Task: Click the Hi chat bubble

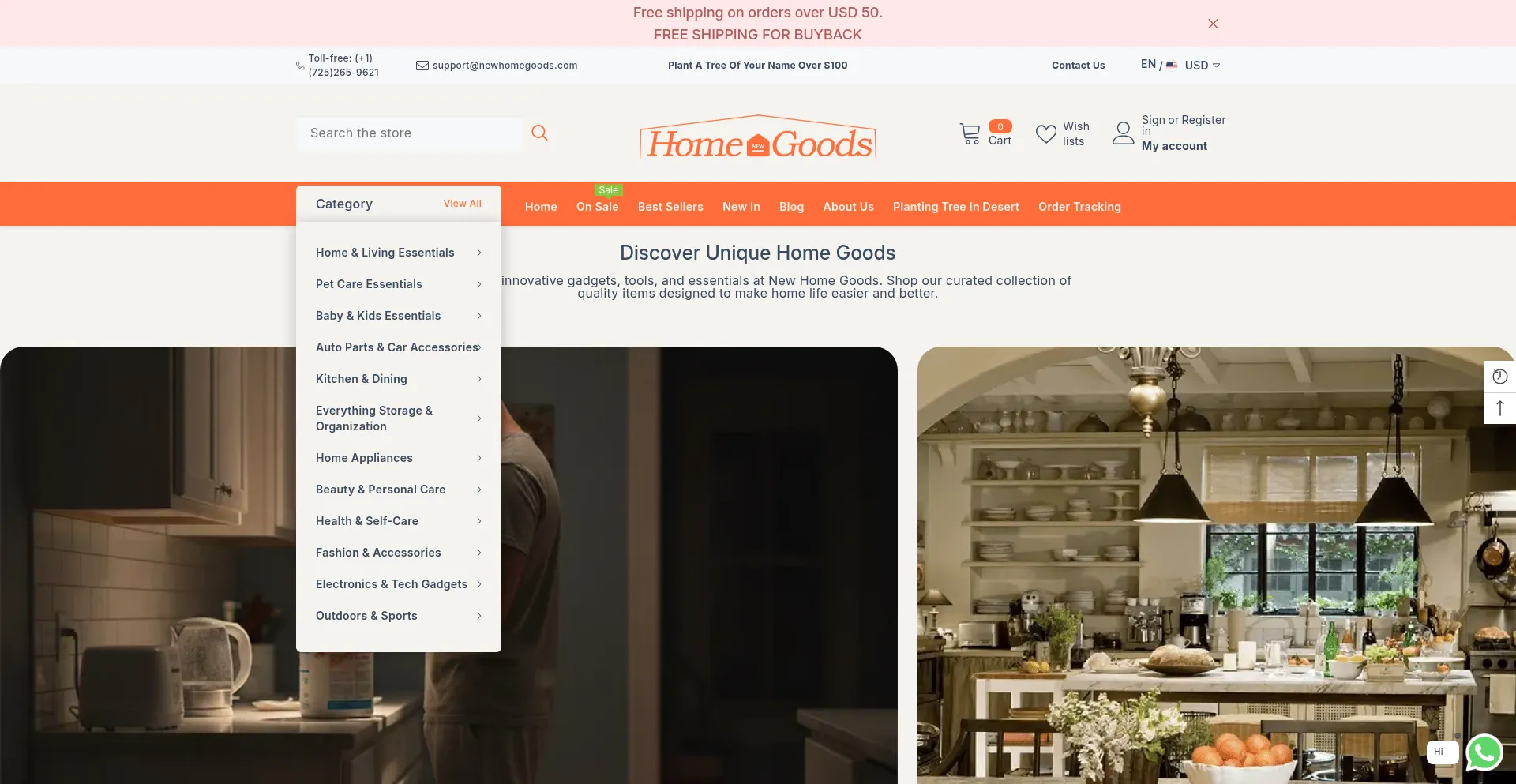Action: [x=1443, y=752]
